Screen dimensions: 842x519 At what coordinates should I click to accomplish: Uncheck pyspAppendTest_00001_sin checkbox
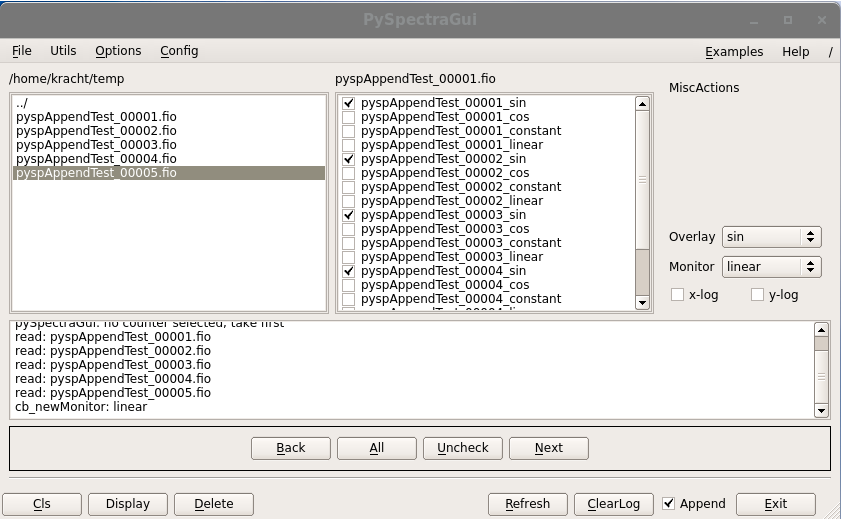click(349, 103)
